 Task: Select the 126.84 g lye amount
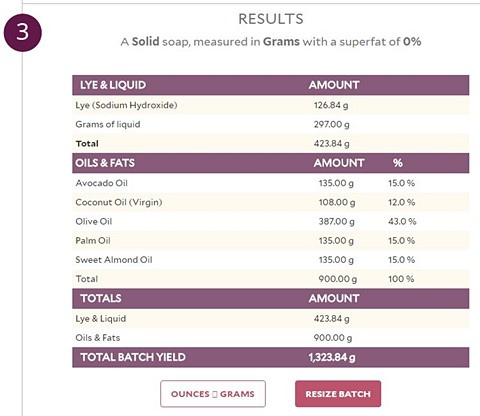coord(331,105)
